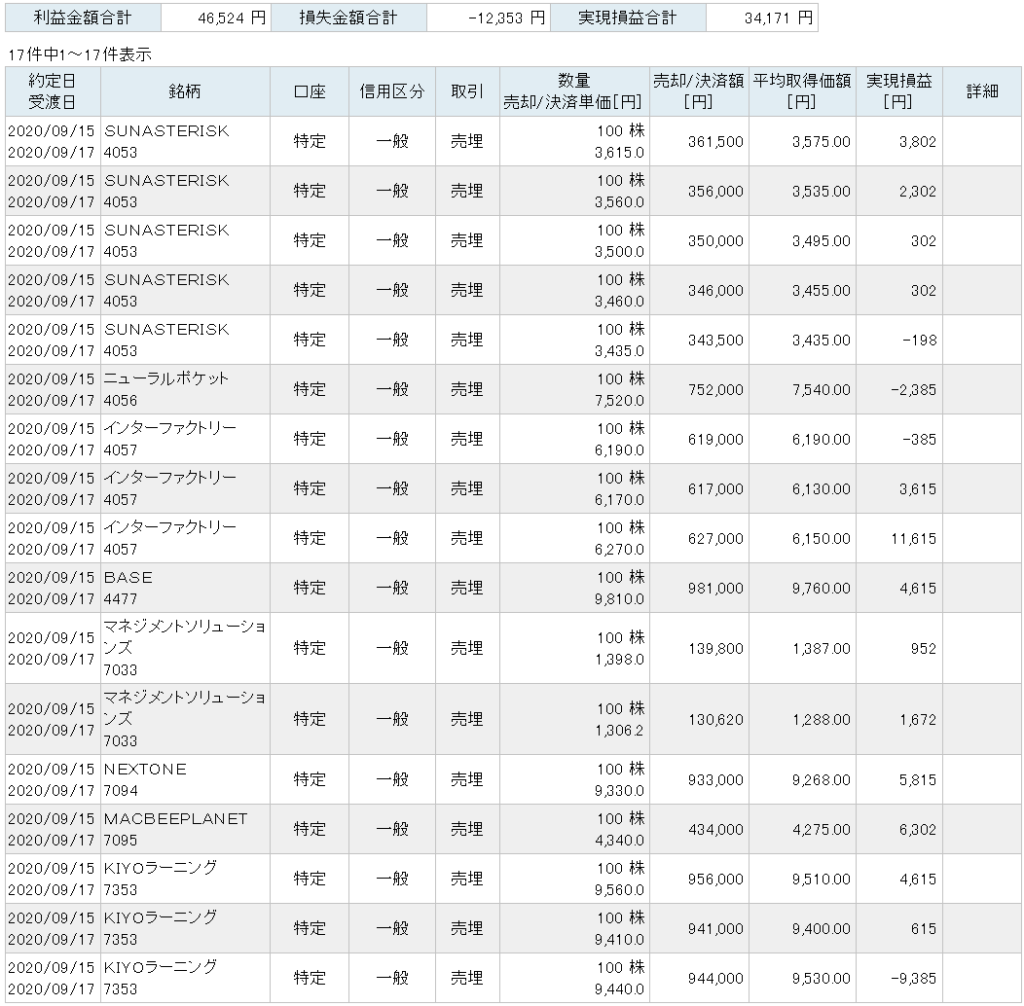Click the 損失金額合計 label

point(348,18)
